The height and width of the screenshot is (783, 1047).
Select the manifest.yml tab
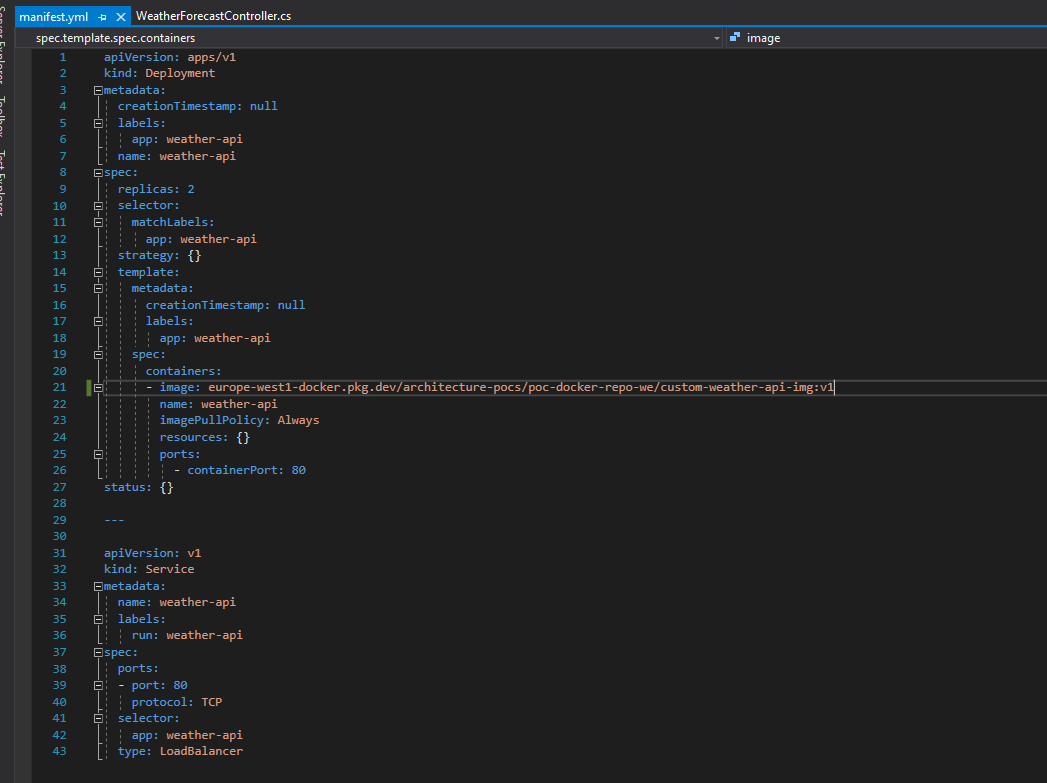click(55, 16)
